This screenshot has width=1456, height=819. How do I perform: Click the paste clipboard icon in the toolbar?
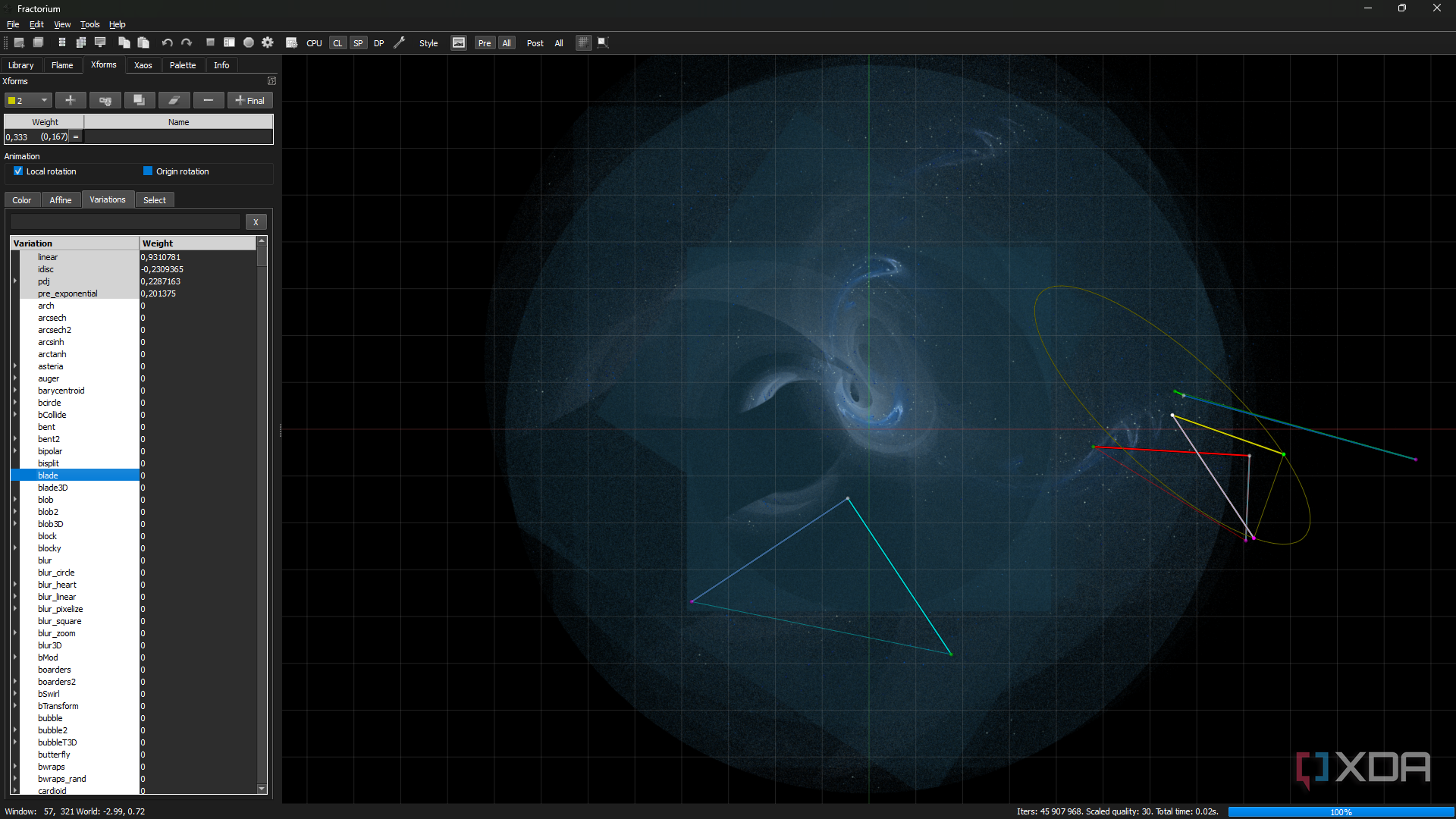[x=143, y=42]
